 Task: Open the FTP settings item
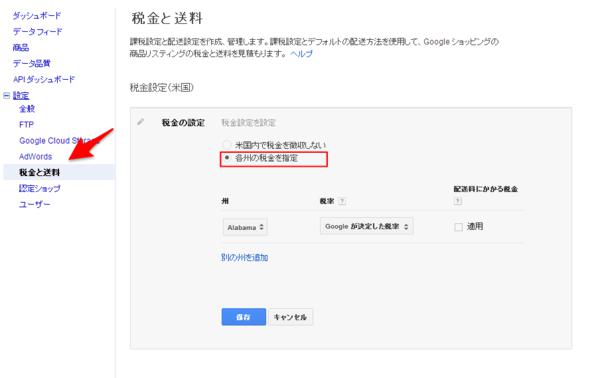point(26,125)
